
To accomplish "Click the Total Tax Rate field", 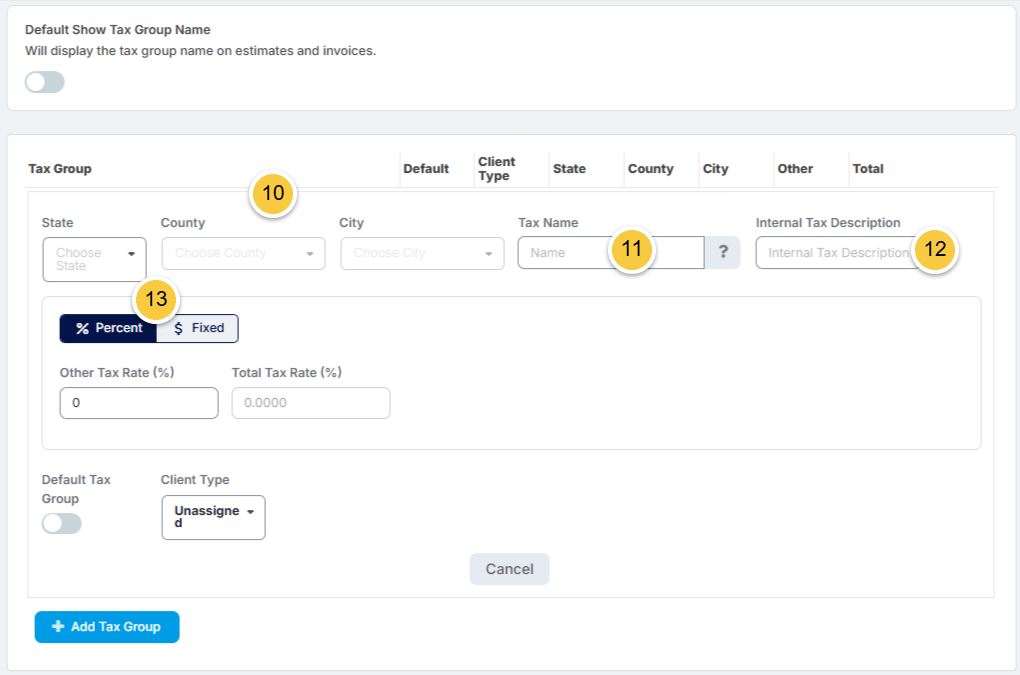I will point(311,403).
